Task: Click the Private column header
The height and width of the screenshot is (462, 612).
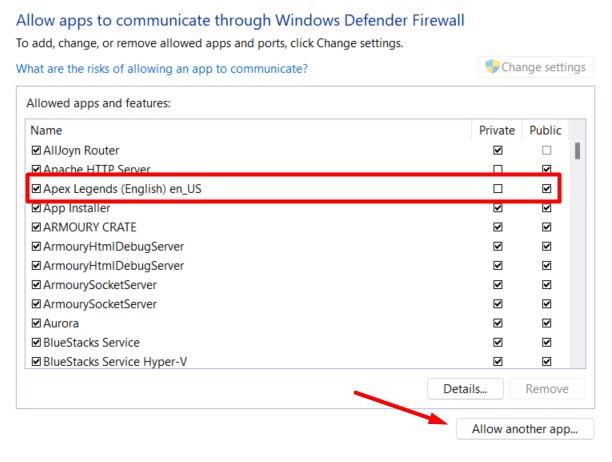Action: point(497,130)
